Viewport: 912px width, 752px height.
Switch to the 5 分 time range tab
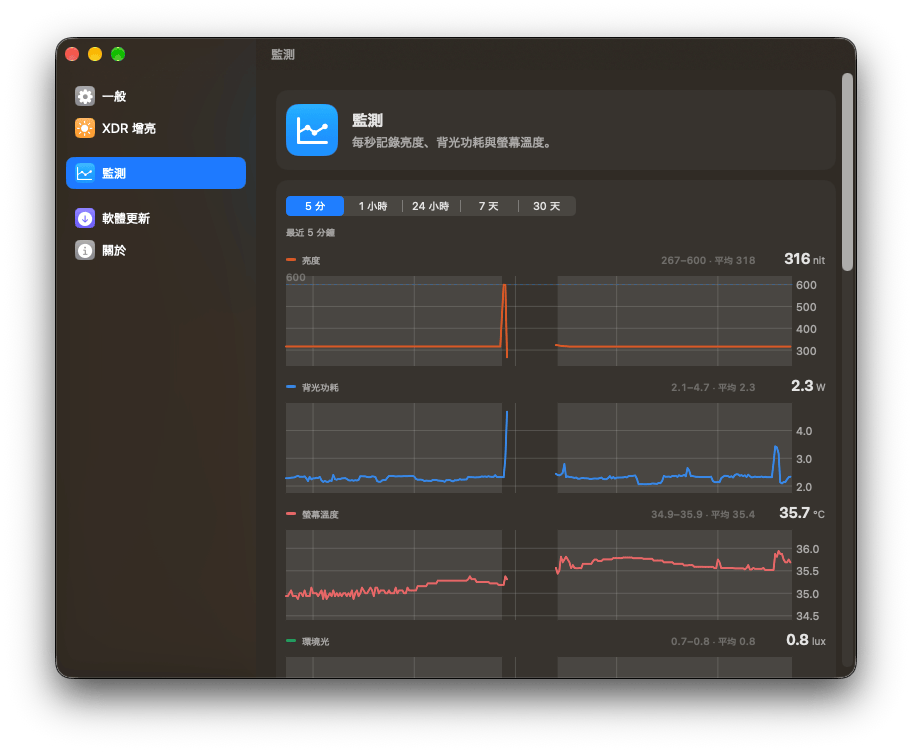(315, 206)
